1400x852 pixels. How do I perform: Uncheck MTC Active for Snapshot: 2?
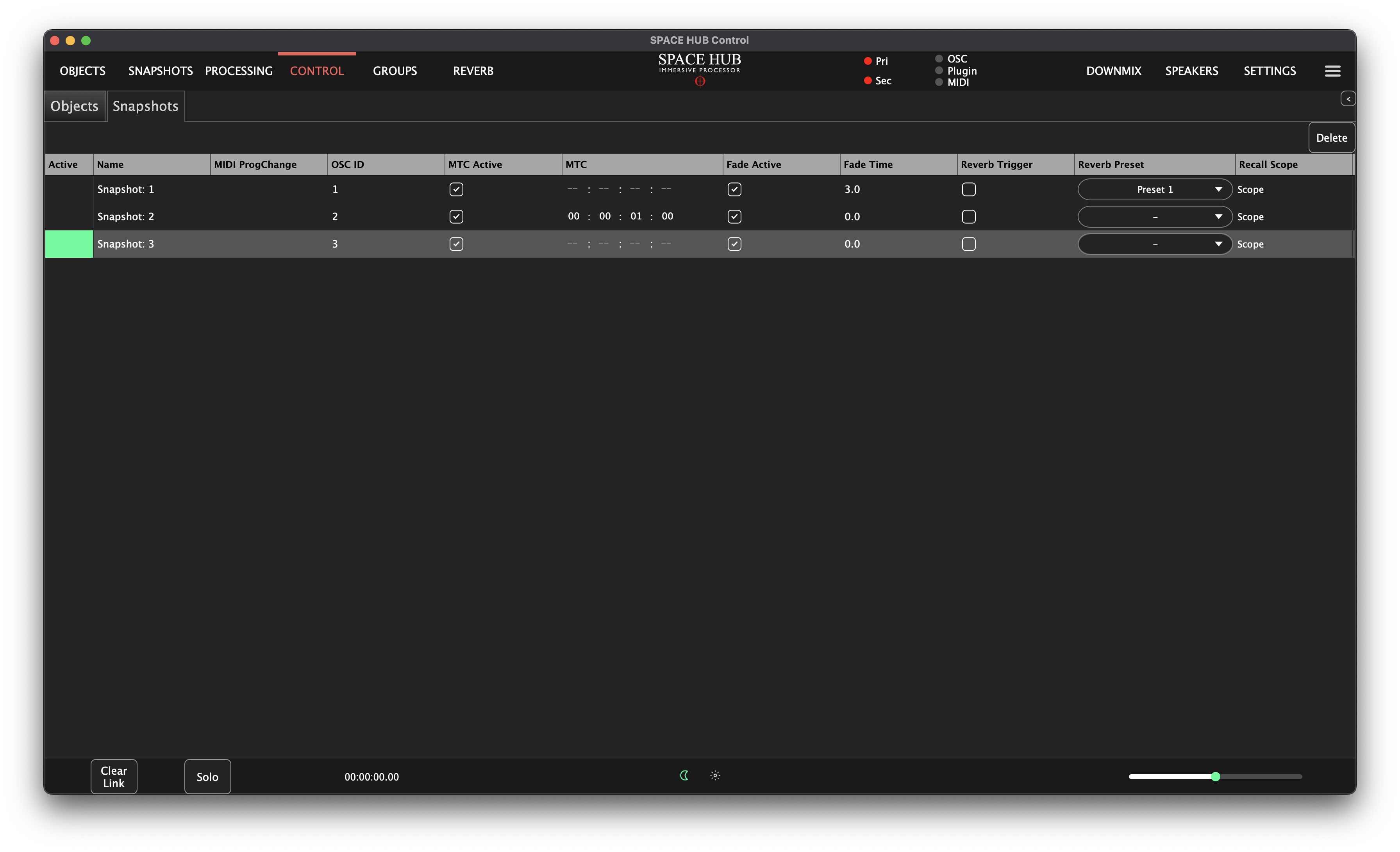pyautogui.click(x=456, y=216)
